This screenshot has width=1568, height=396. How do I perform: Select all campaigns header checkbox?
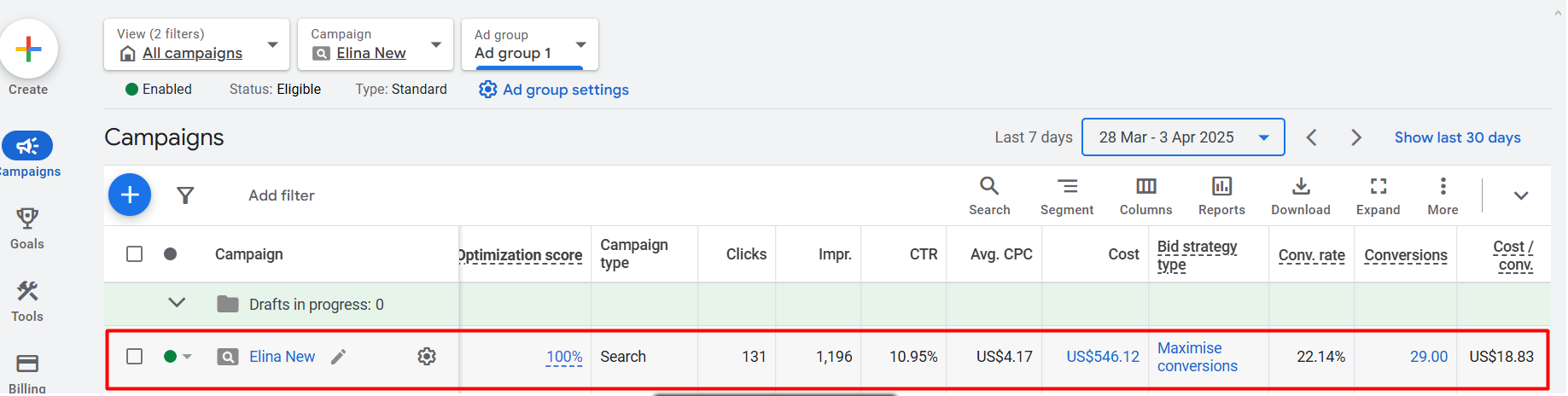(x=135, y=254)
